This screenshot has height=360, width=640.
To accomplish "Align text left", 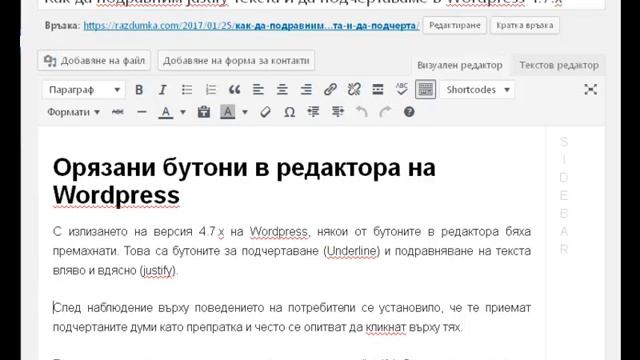I will tap(258, 90).
